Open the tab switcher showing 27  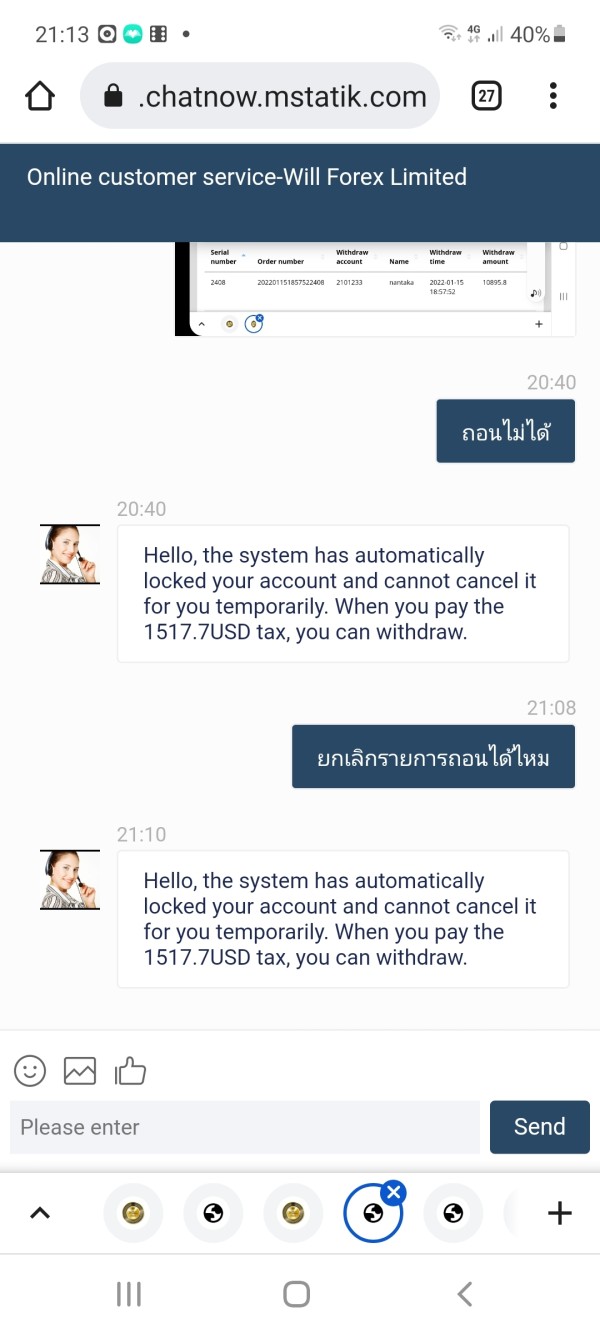(486, 96)
